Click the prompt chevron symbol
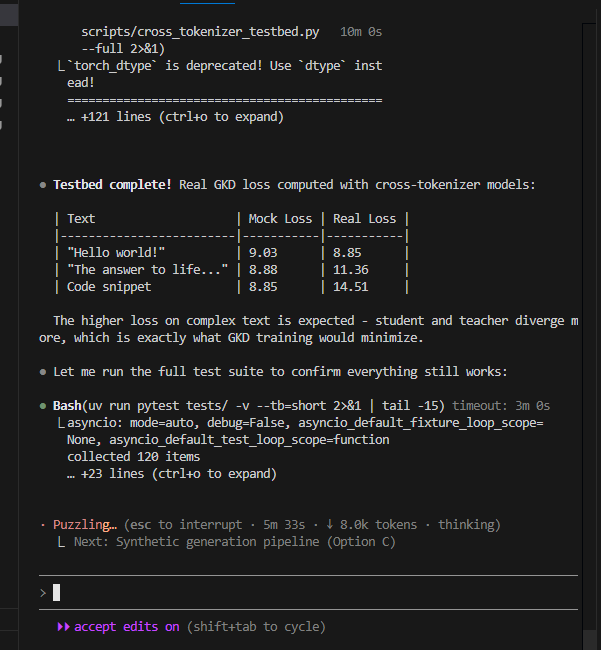The image size is (601, 650). pos(43,593)
